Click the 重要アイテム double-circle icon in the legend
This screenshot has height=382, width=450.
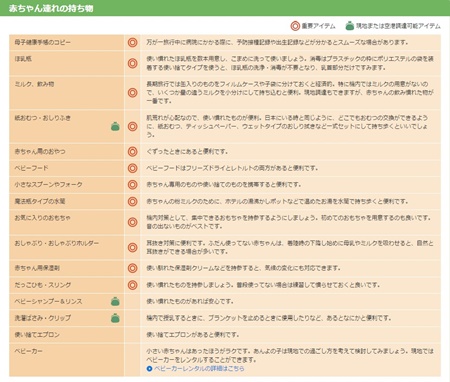(x=295, y=26)
